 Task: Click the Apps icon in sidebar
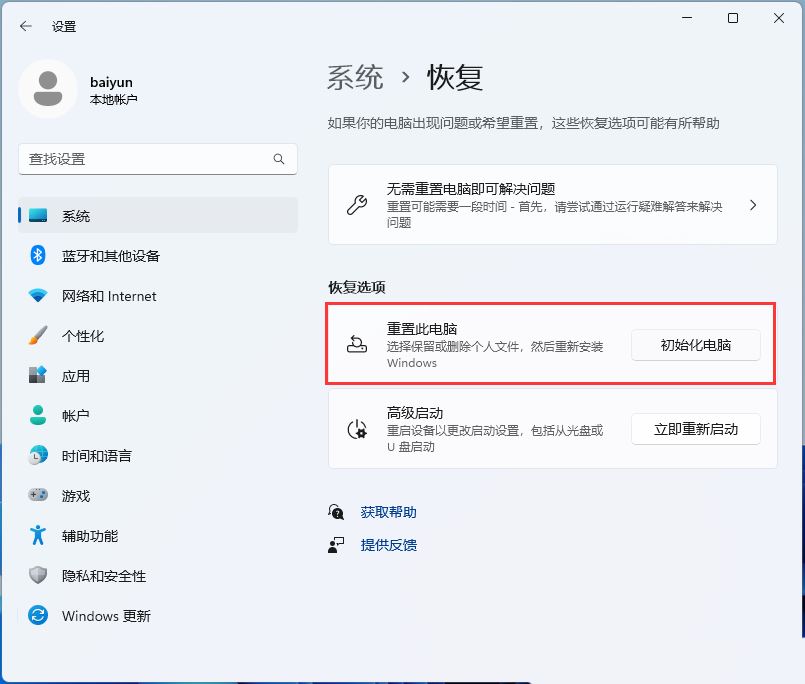38,375
